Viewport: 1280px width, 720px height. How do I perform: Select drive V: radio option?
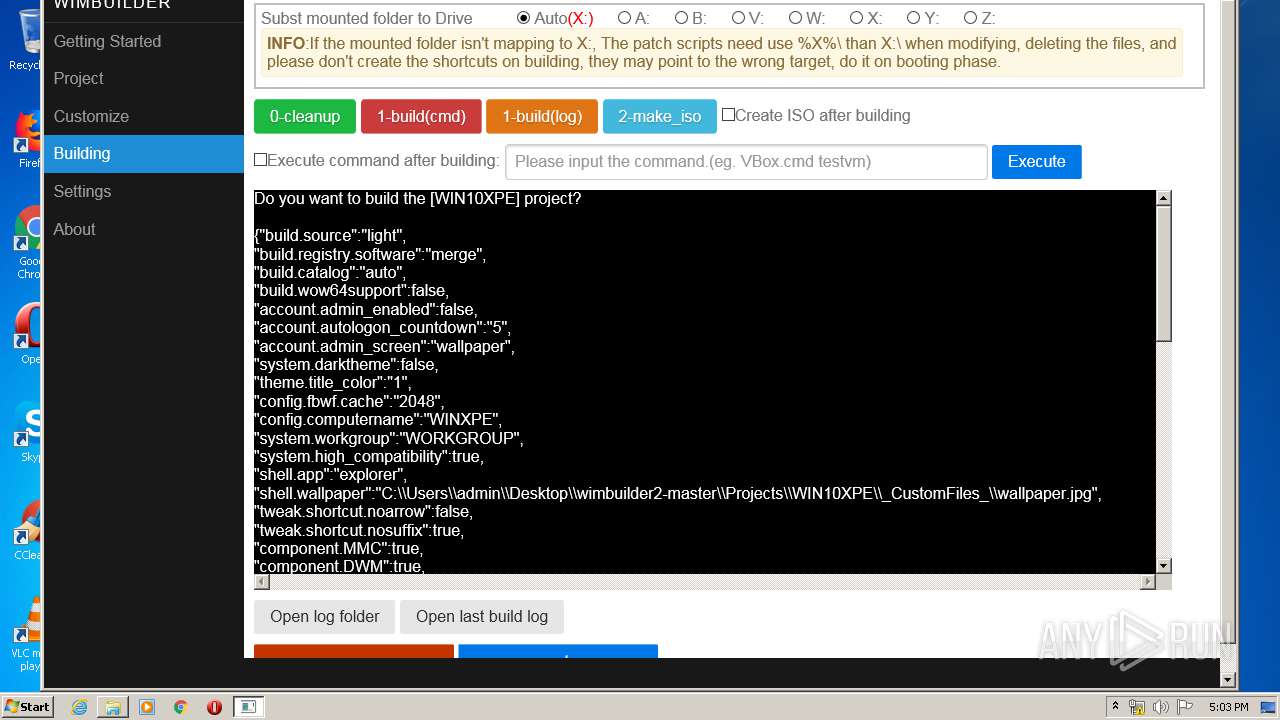738,18
